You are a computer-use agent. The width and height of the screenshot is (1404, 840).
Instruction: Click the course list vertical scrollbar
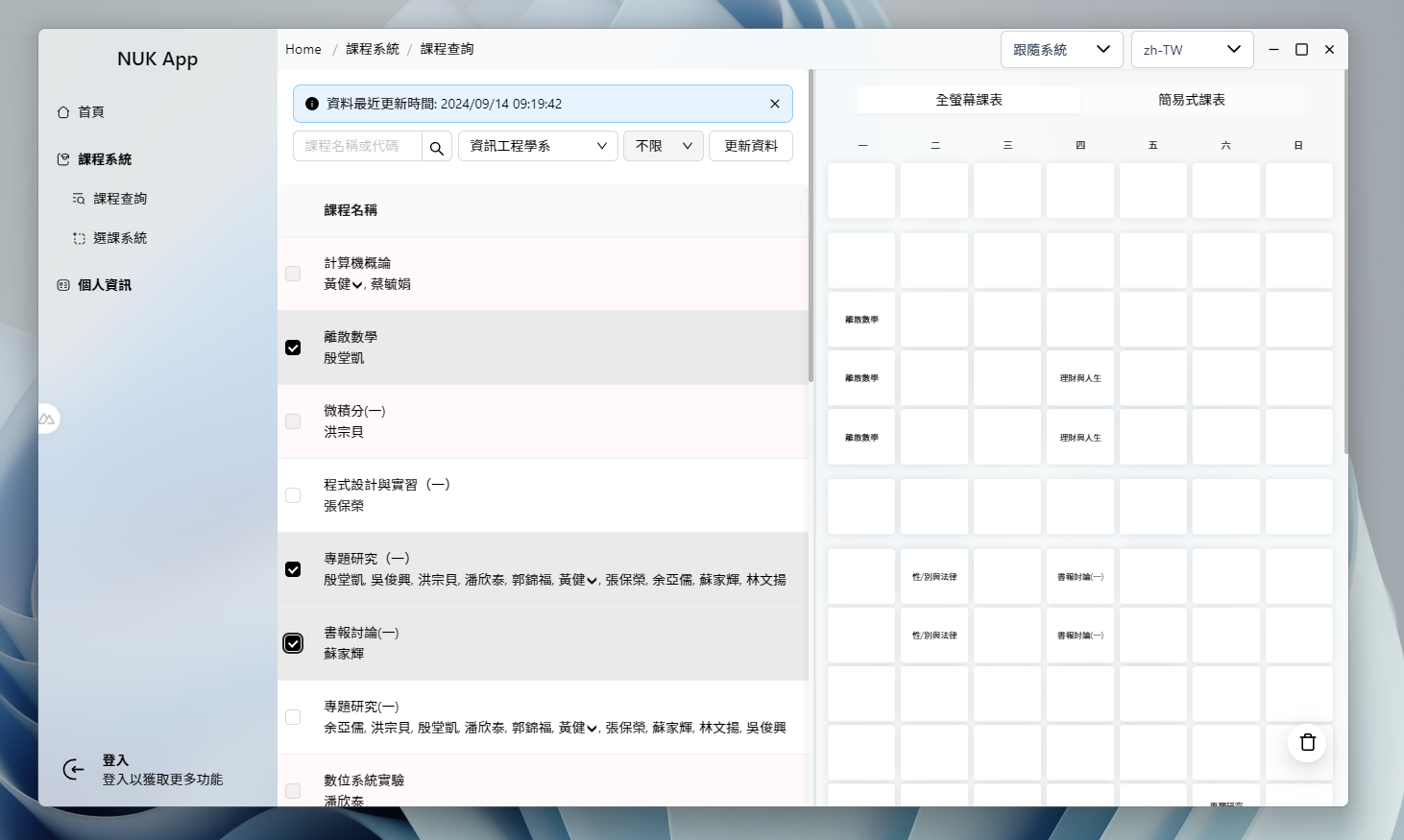(811, 227)
